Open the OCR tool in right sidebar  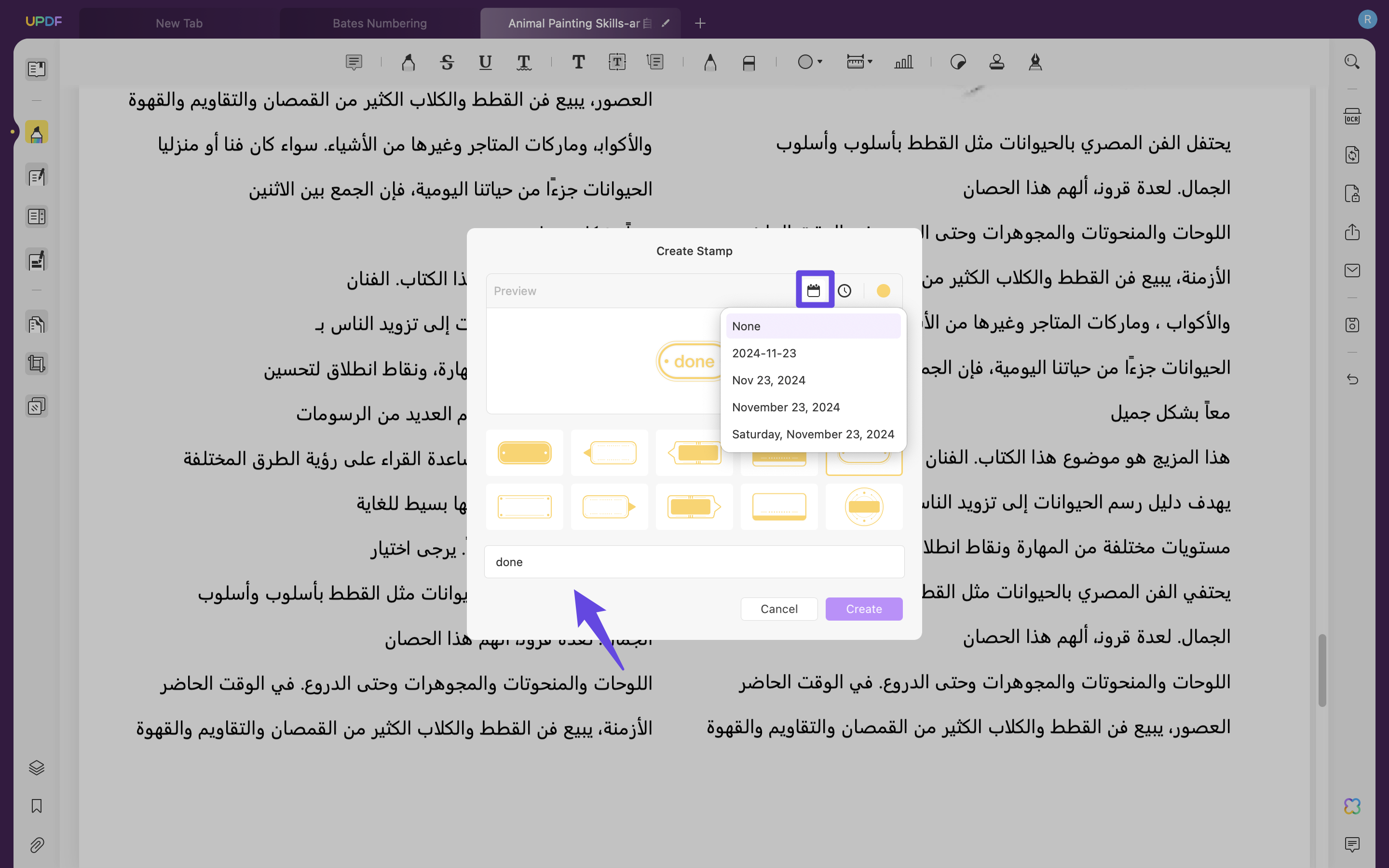point(1352,116)
